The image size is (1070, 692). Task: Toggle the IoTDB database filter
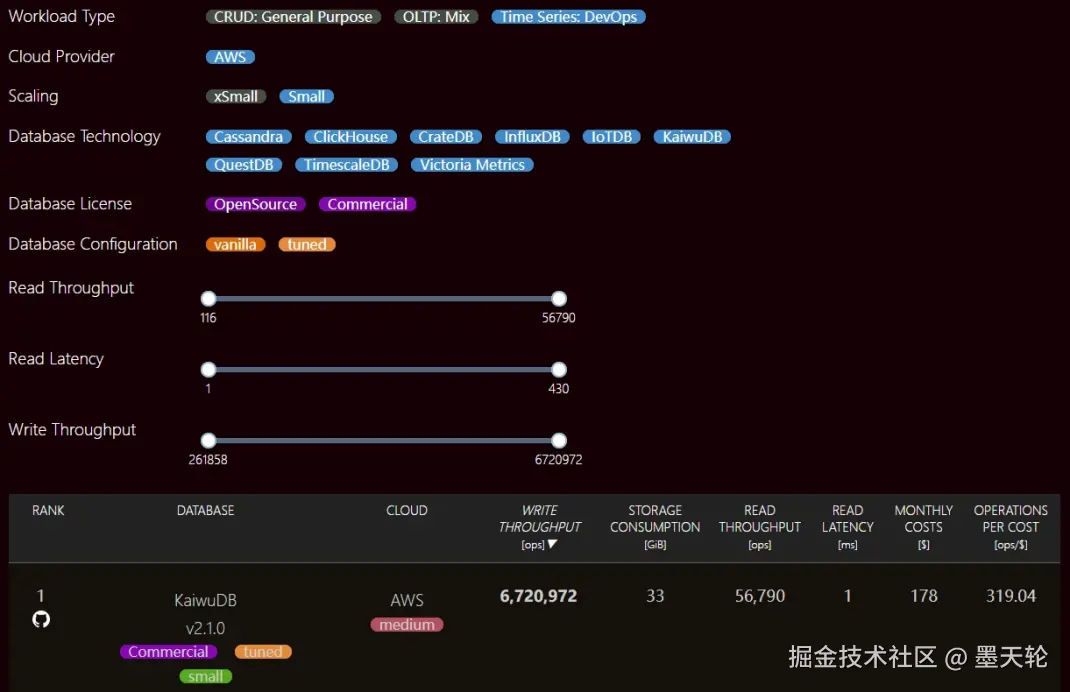[611, 136]
